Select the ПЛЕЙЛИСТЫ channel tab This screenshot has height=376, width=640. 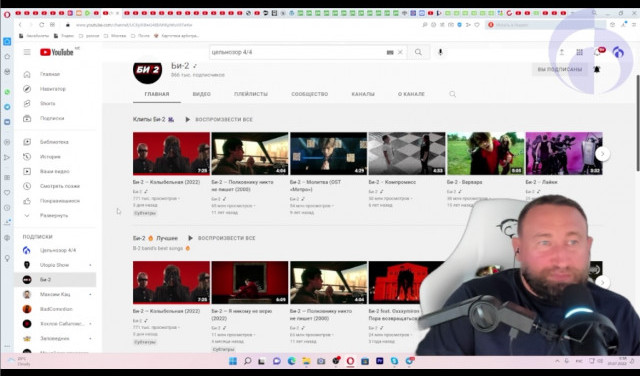[x=251, y=94]
